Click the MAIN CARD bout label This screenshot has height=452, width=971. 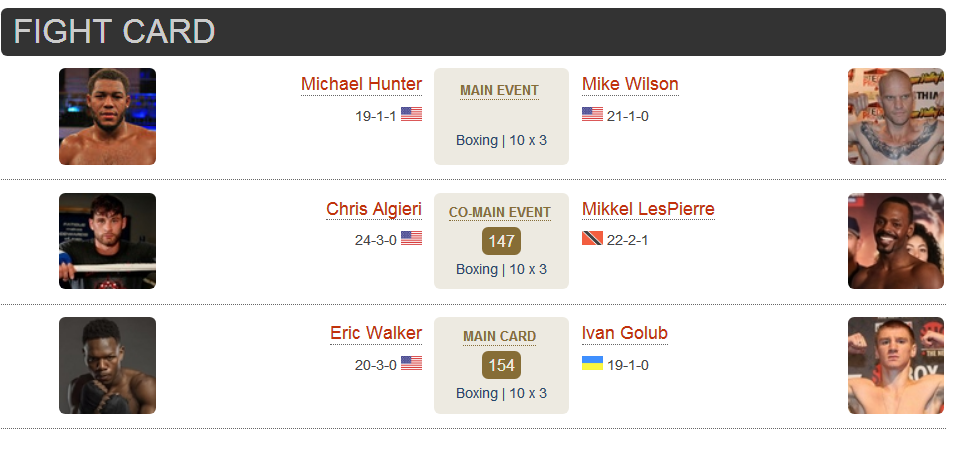click(x=500, y=337)
